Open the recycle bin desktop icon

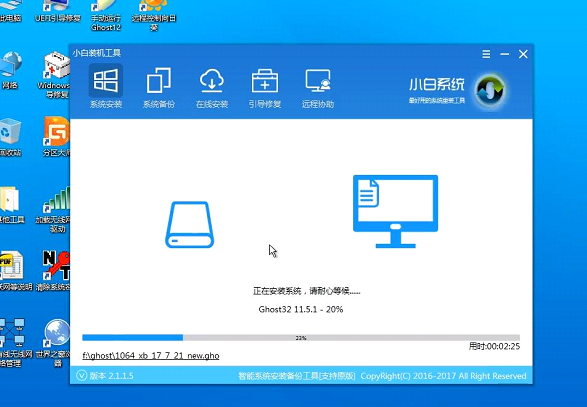[x=10, y=137]
